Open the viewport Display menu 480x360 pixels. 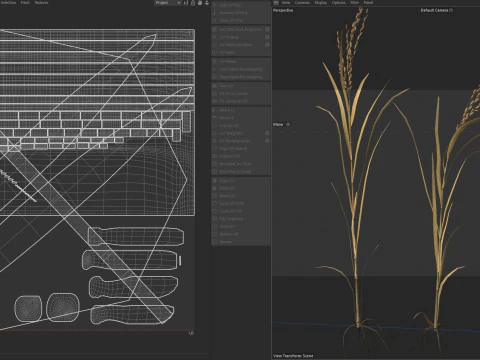click(x=321, y=3)
